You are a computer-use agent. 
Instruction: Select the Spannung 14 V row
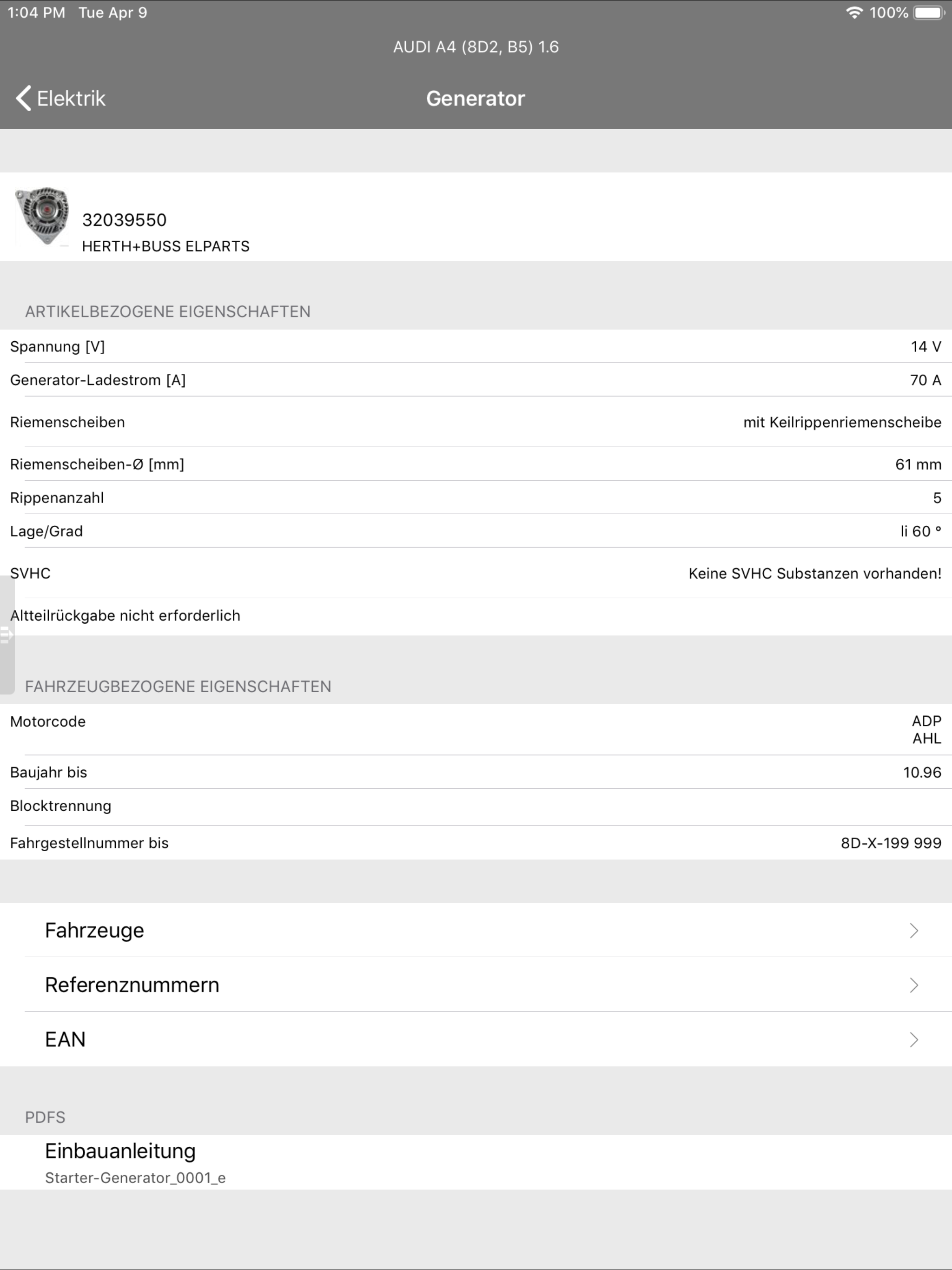tap(476, 346)
